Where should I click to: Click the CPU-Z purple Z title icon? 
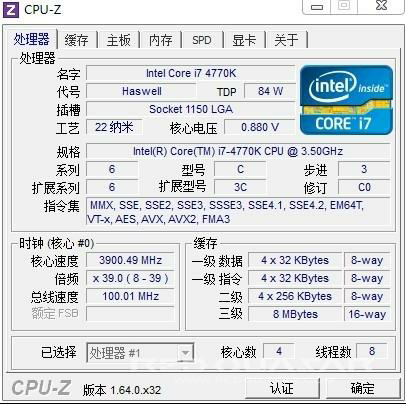pos(10,9)
